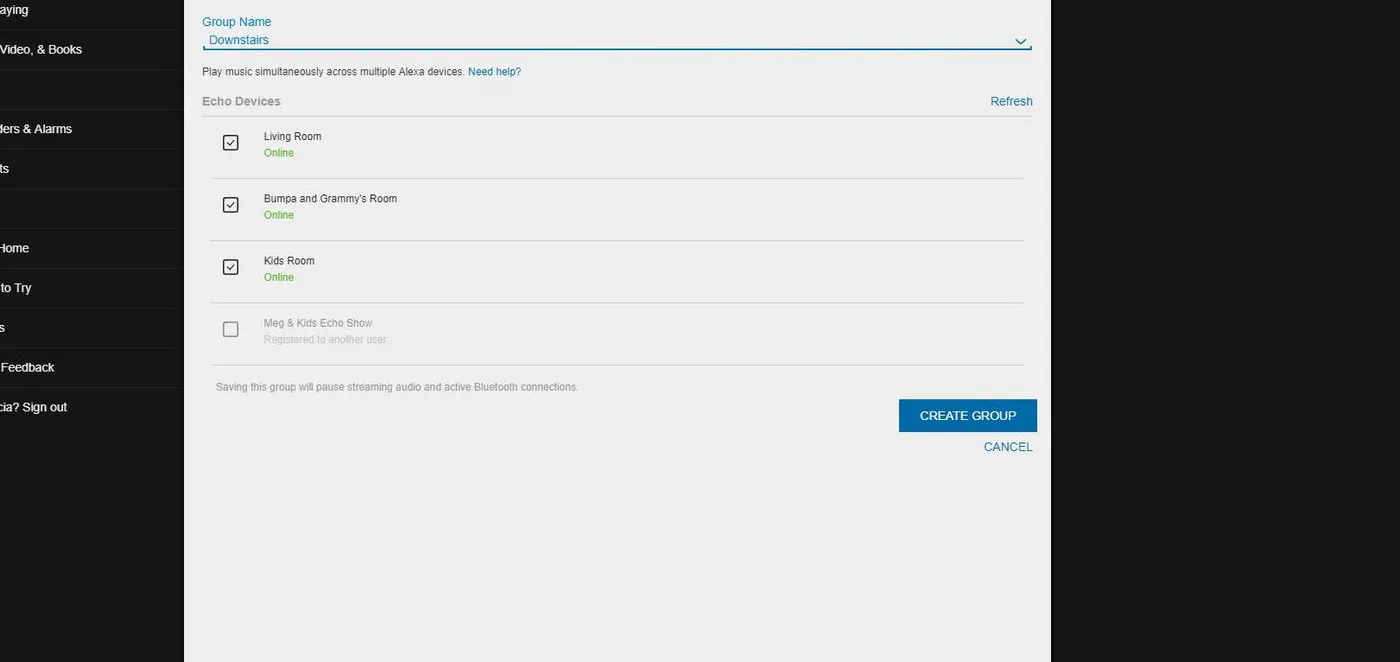Cancel creating the speaker group
Image resolution: width=1400 pixels, height=662 pixels.
click(1007, 446)
